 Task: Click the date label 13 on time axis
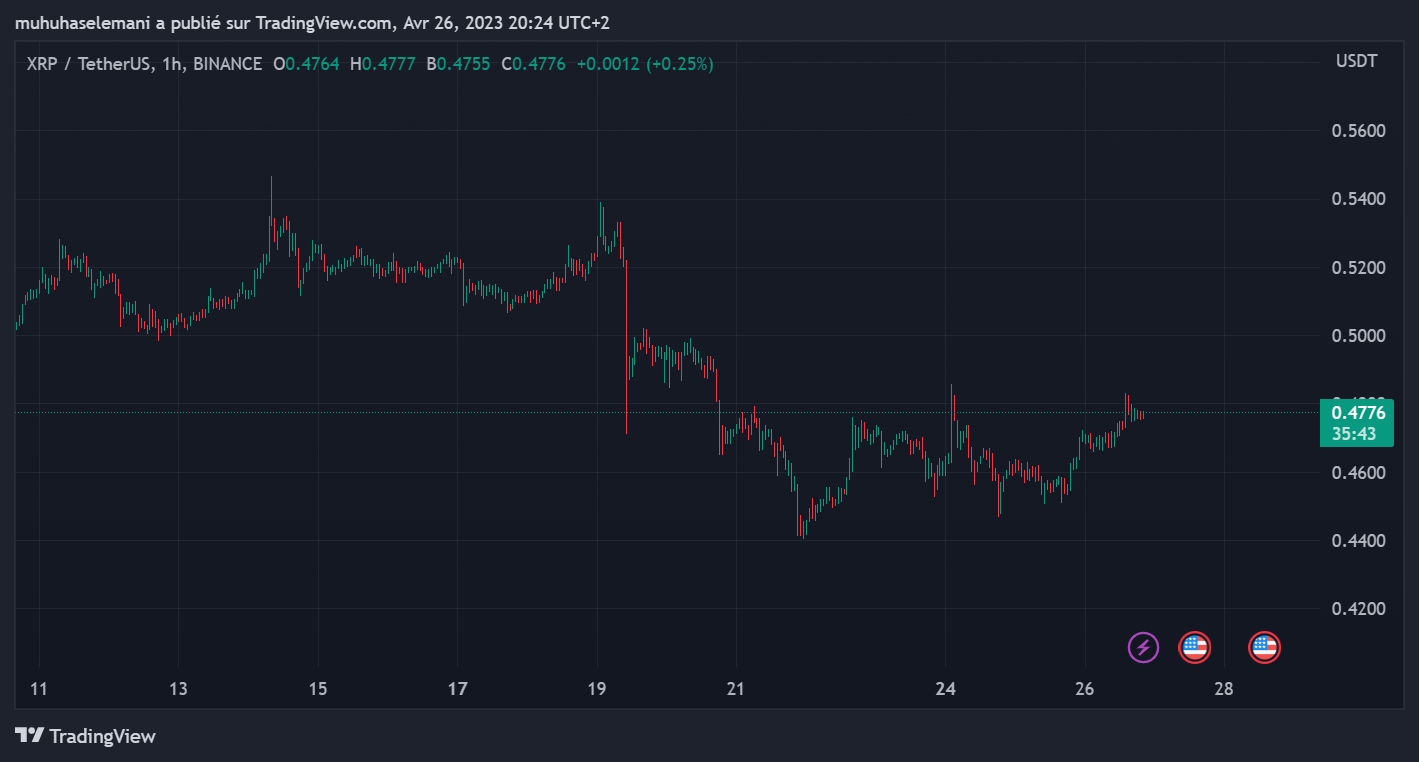[178, 689]
